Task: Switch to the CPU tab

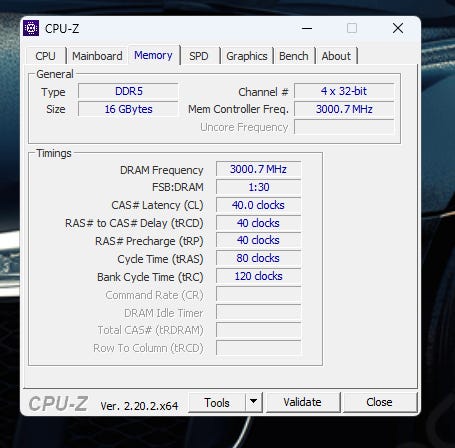Action: click(x=45, y=56)
